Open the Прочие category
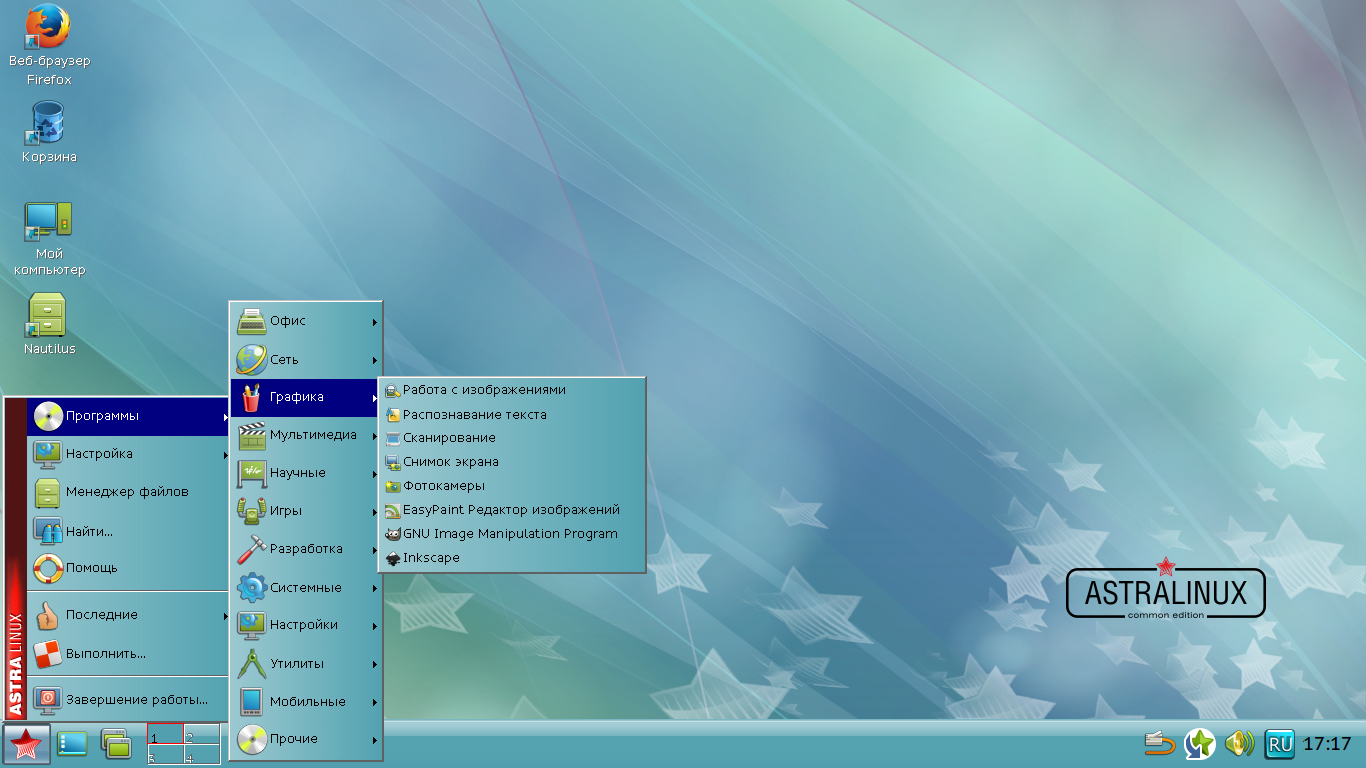The image size is (1366, 768). pyautogui.click(x=306, y=739)
